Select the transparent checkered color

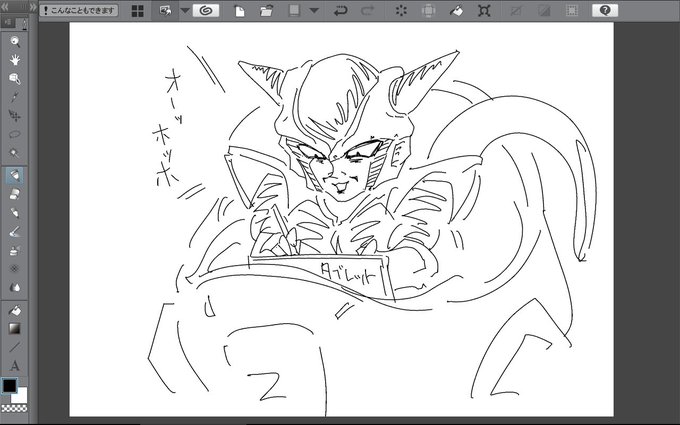(14, 408)
